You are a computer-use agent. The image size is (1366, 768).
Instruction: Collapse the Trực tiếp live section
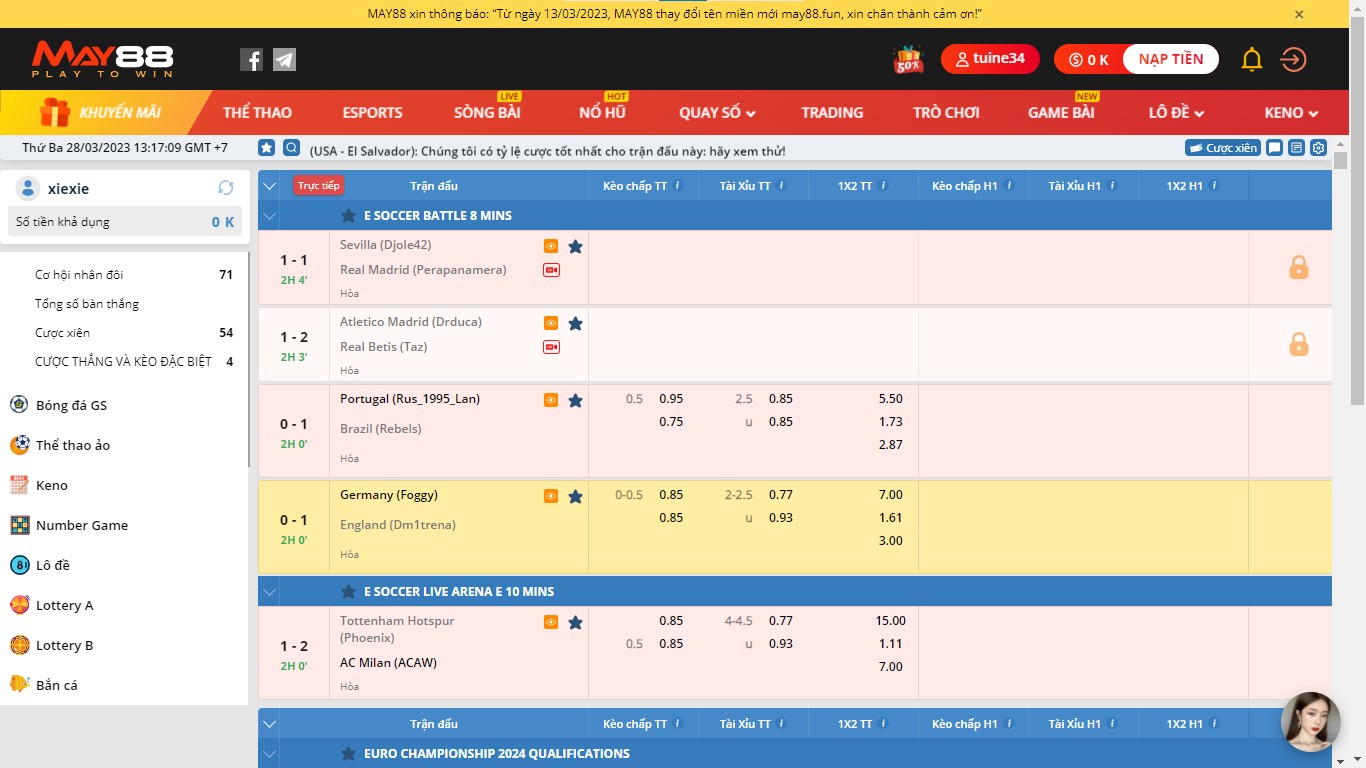click(x=269, y=185)
